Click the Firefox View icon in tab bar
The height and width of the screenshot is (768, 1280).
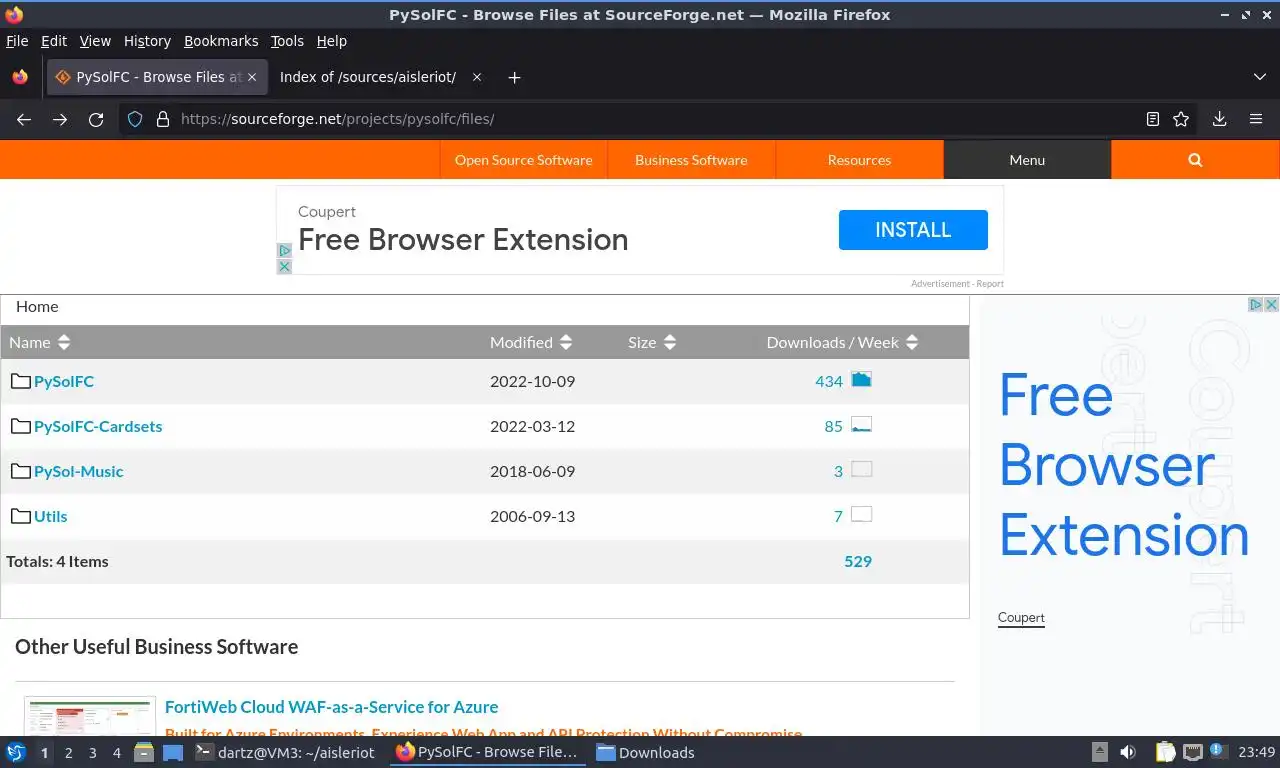tap(20, 77)
